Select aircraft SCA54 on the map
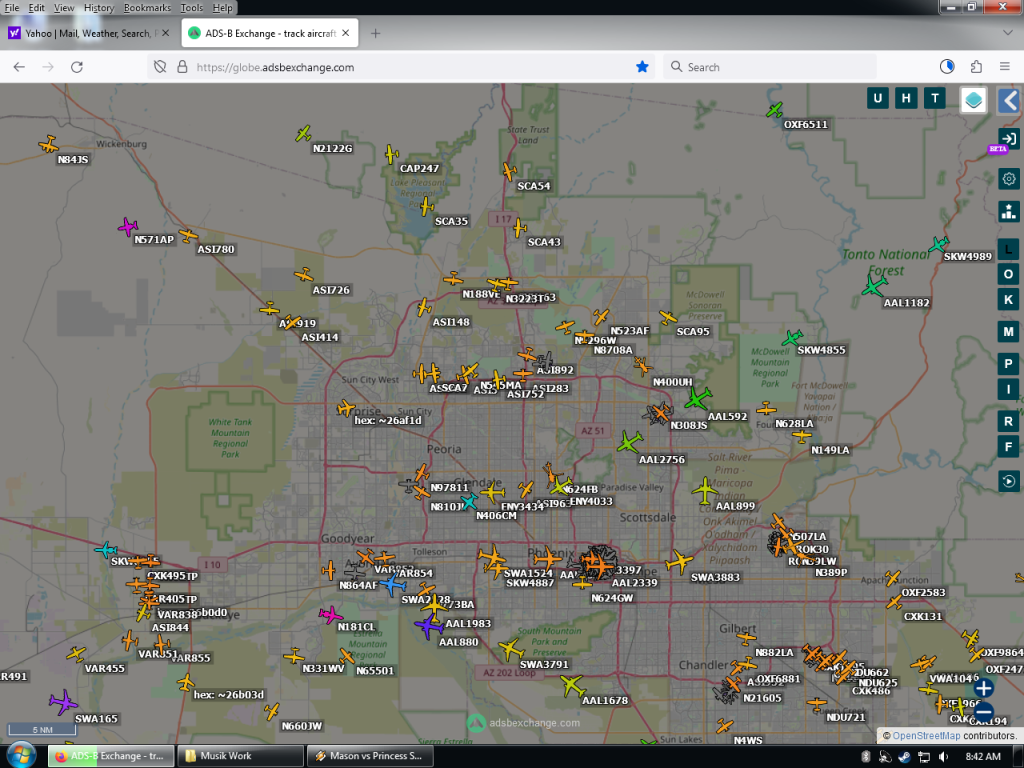 point(509,172)
